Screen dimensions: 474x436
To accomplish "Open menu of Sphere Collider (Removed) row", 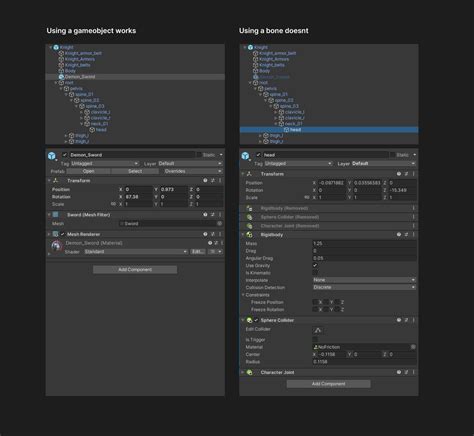I will coord(414,217).
